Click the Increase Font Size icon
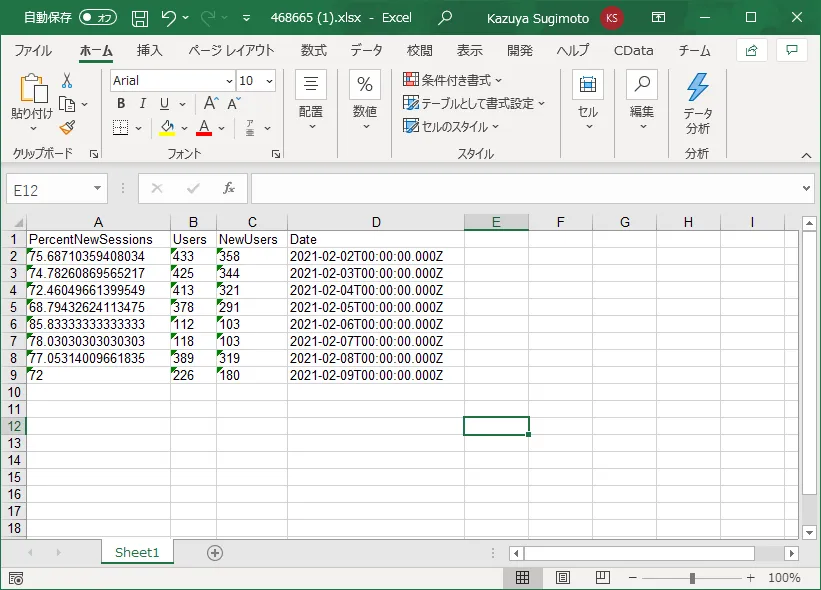821x590 pixels. pyautogui.click(x=210, y=104)
